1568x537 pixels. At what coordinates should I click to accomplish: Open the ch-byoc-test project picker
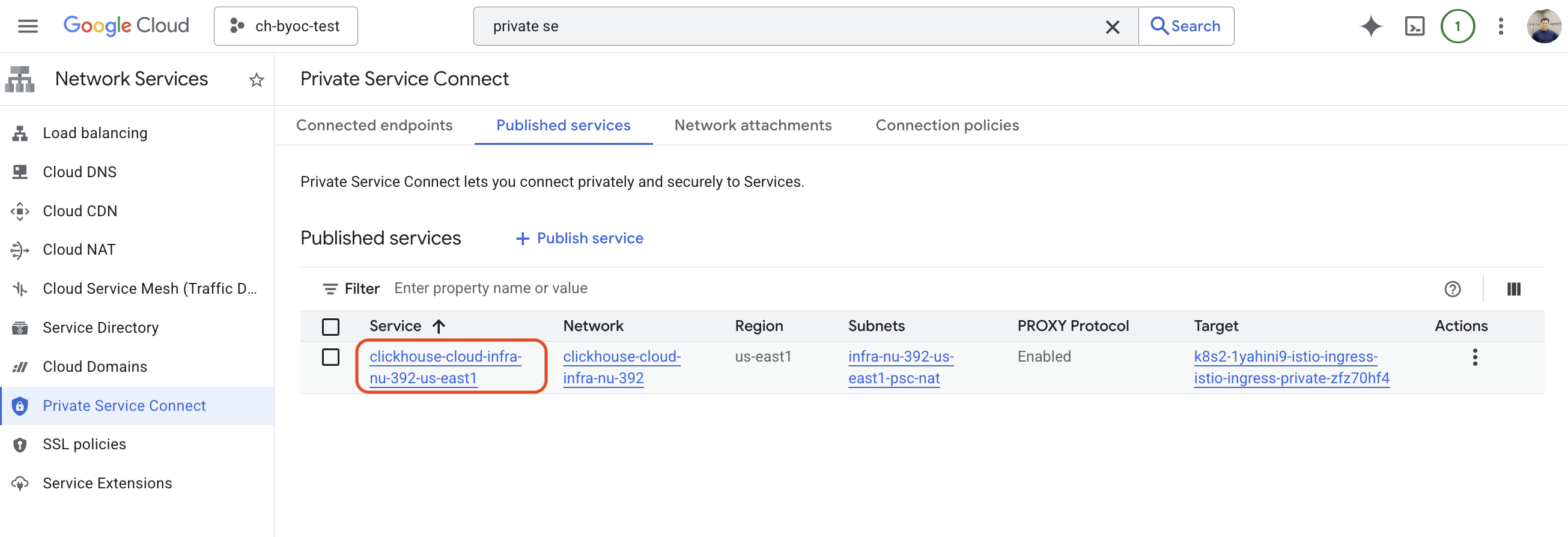(285, 26)
